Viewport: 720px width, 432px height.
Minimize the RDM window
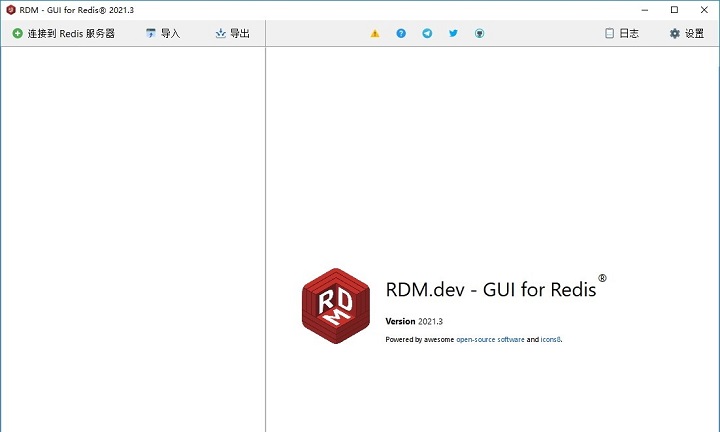point(645,10)
